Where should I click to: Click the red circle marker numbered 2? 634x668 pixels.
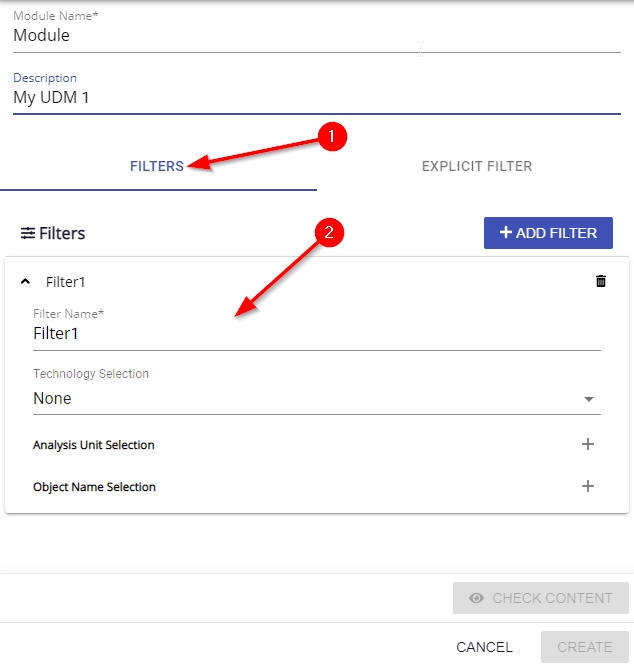tap(329, 233)
